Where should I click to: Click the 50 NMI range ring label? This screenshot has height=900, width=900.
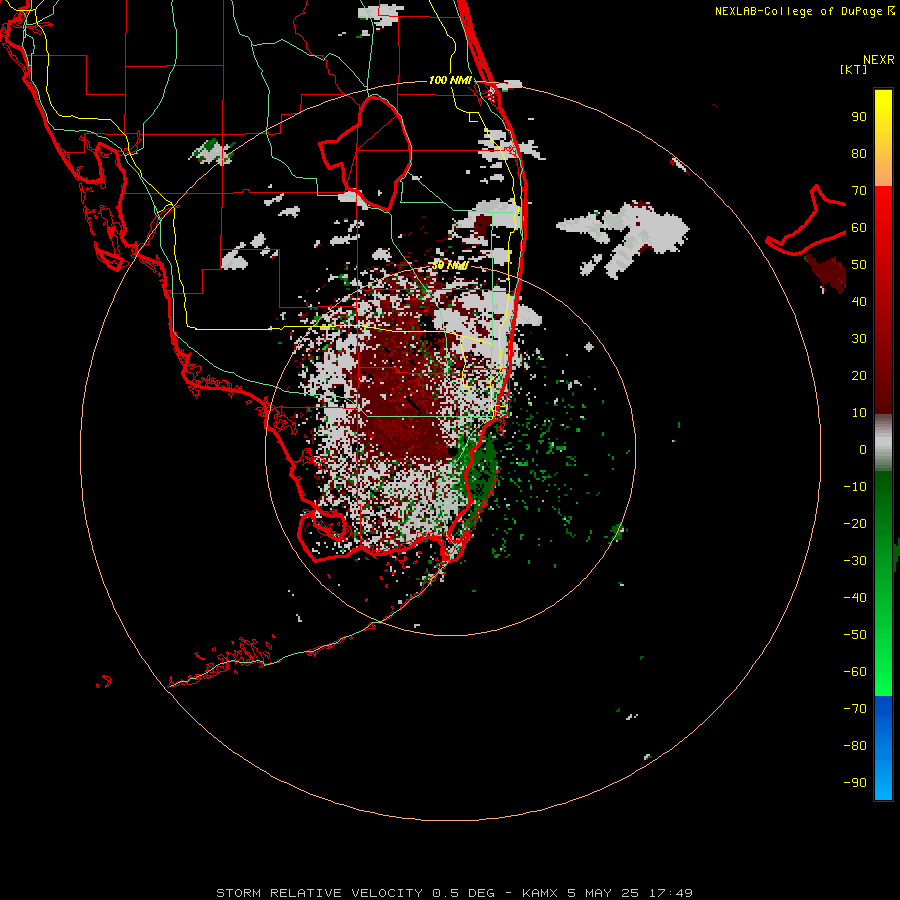coord(450,265)
